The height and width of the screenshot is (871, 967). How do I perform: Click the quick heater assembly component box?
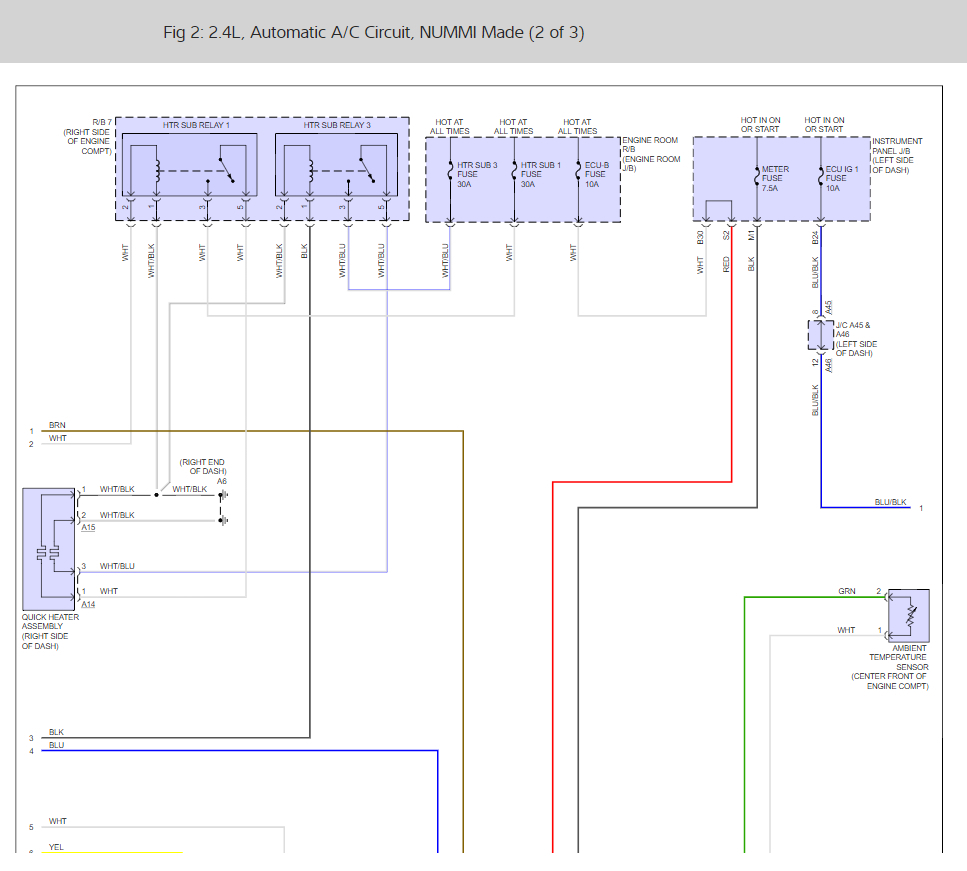pyautogui.click(x=49, y=549)
